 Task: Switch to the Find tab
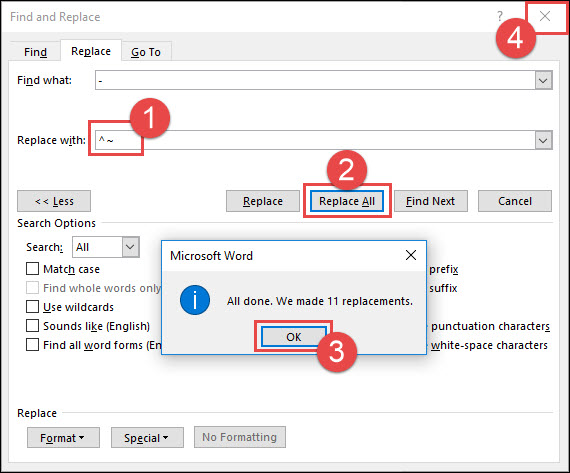coord(35,52)
